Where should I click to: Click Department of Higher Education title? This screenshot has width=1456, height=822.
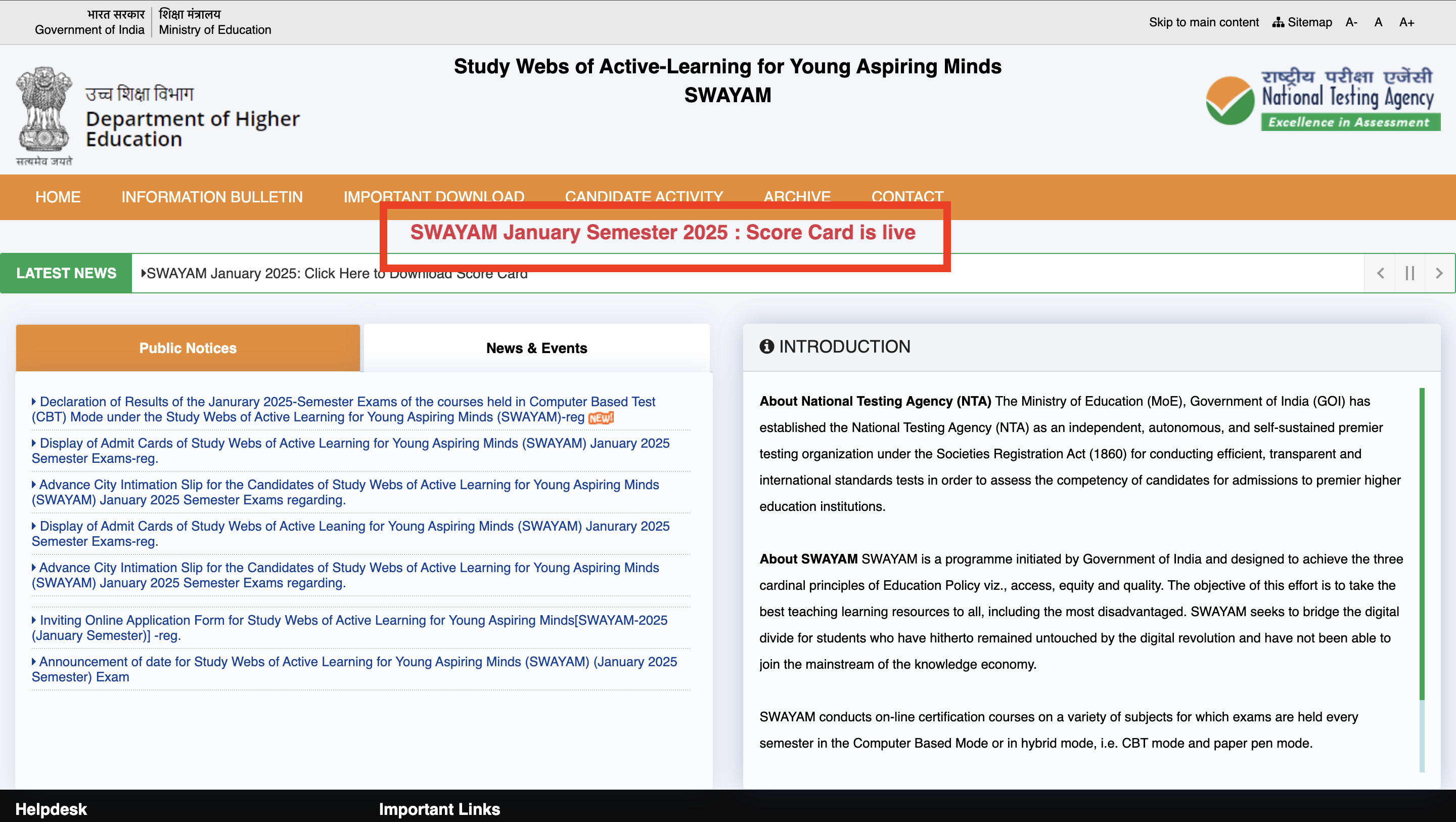(192, 129)
